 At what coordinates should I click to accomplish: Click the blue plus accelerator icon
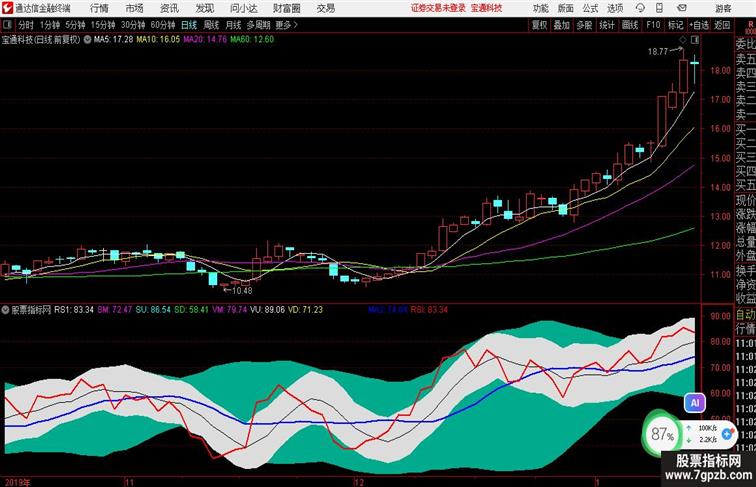tap(728, 433)
